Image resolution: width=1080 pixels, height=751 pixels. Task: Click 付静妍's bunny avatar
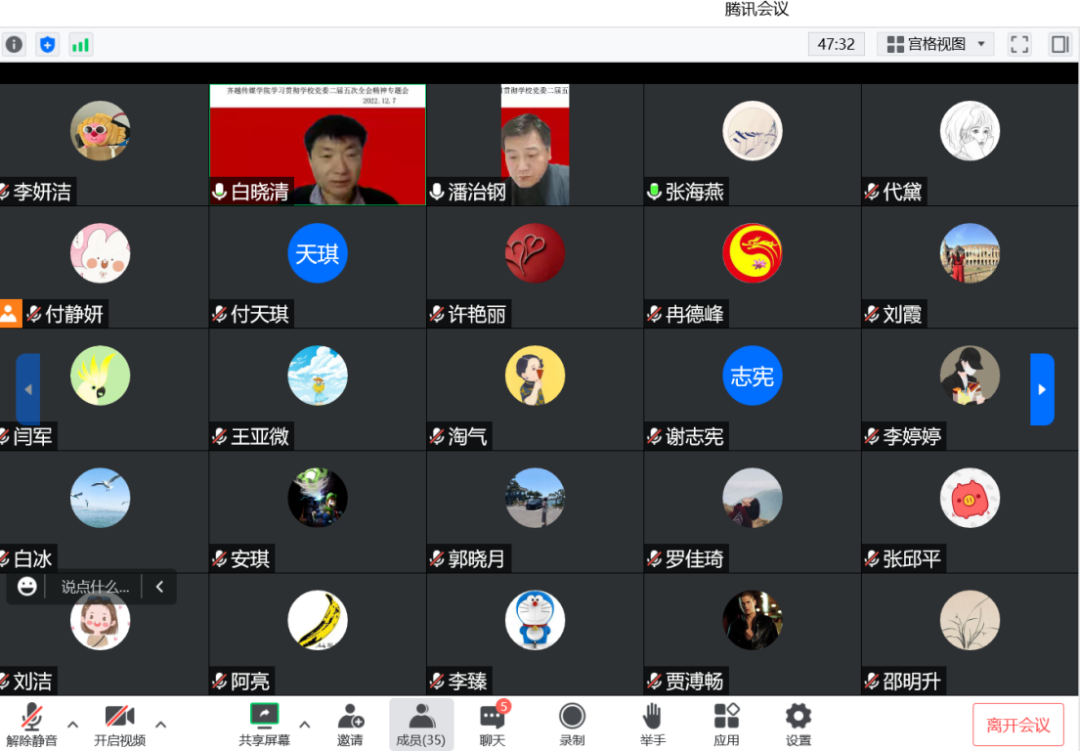tap(101, 253)
